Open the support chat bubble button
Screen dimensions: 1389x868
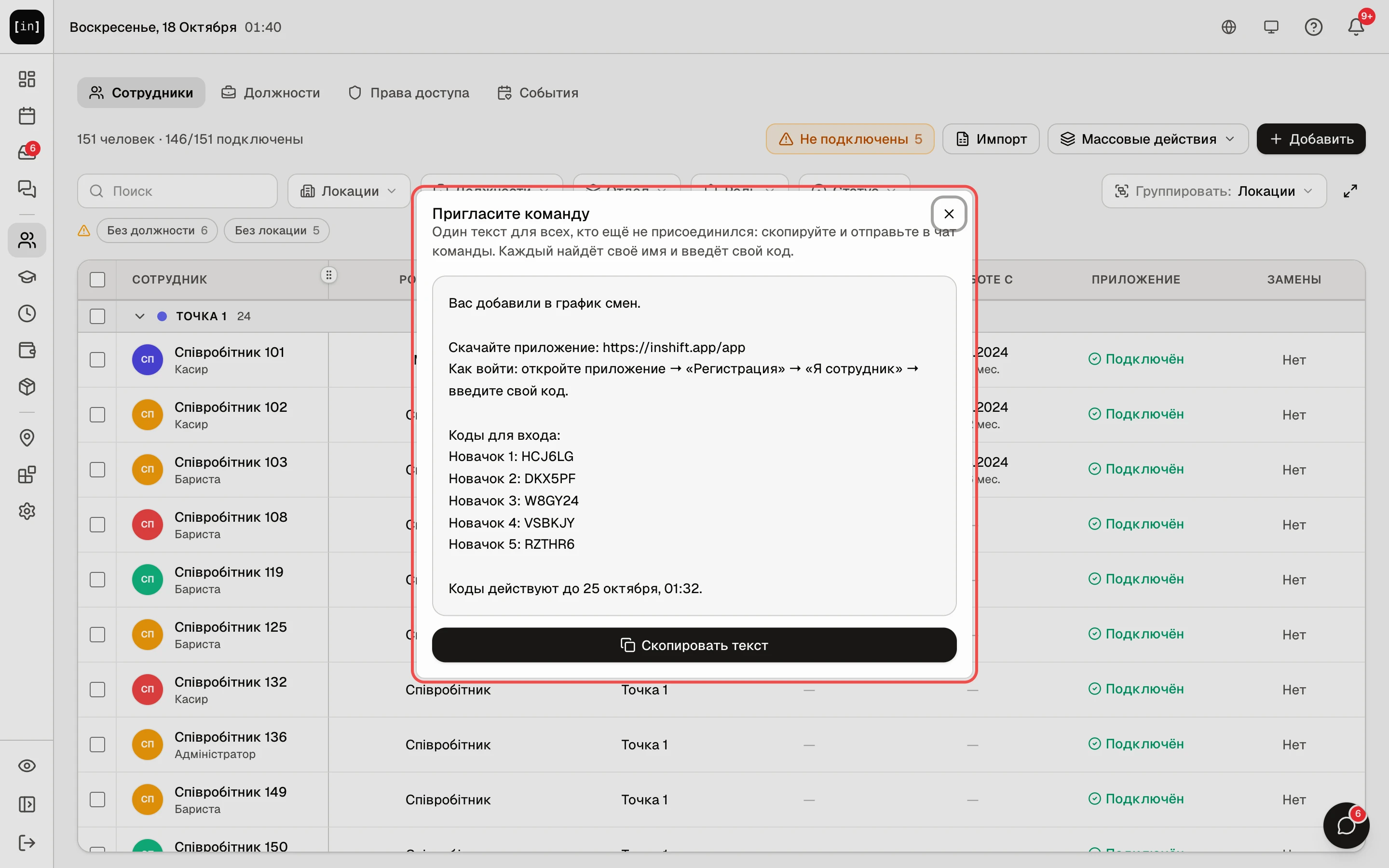click(1346, 826)
